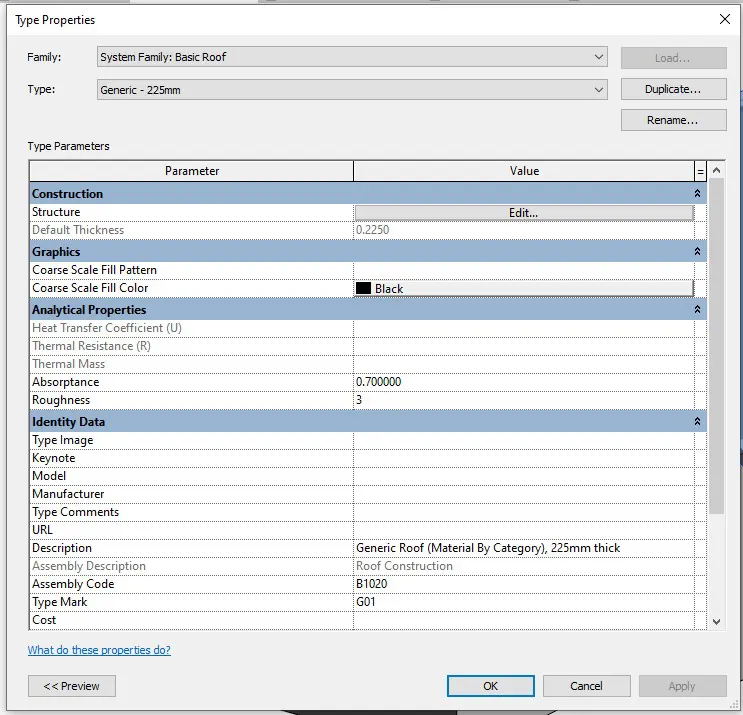Click the Value column header
Screen dimensions: 743x715
point(524,171)
